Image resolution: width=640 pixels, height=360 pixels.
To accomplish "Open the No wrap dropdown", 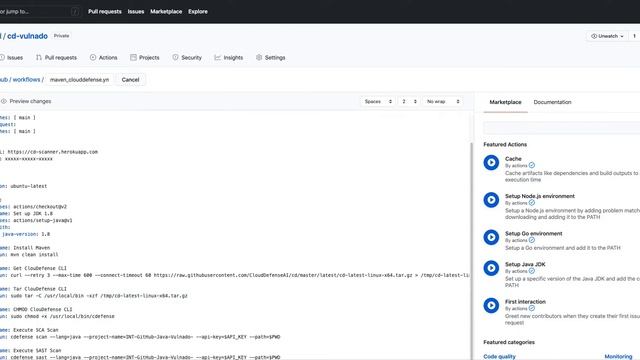I will (x=442, y=101).
